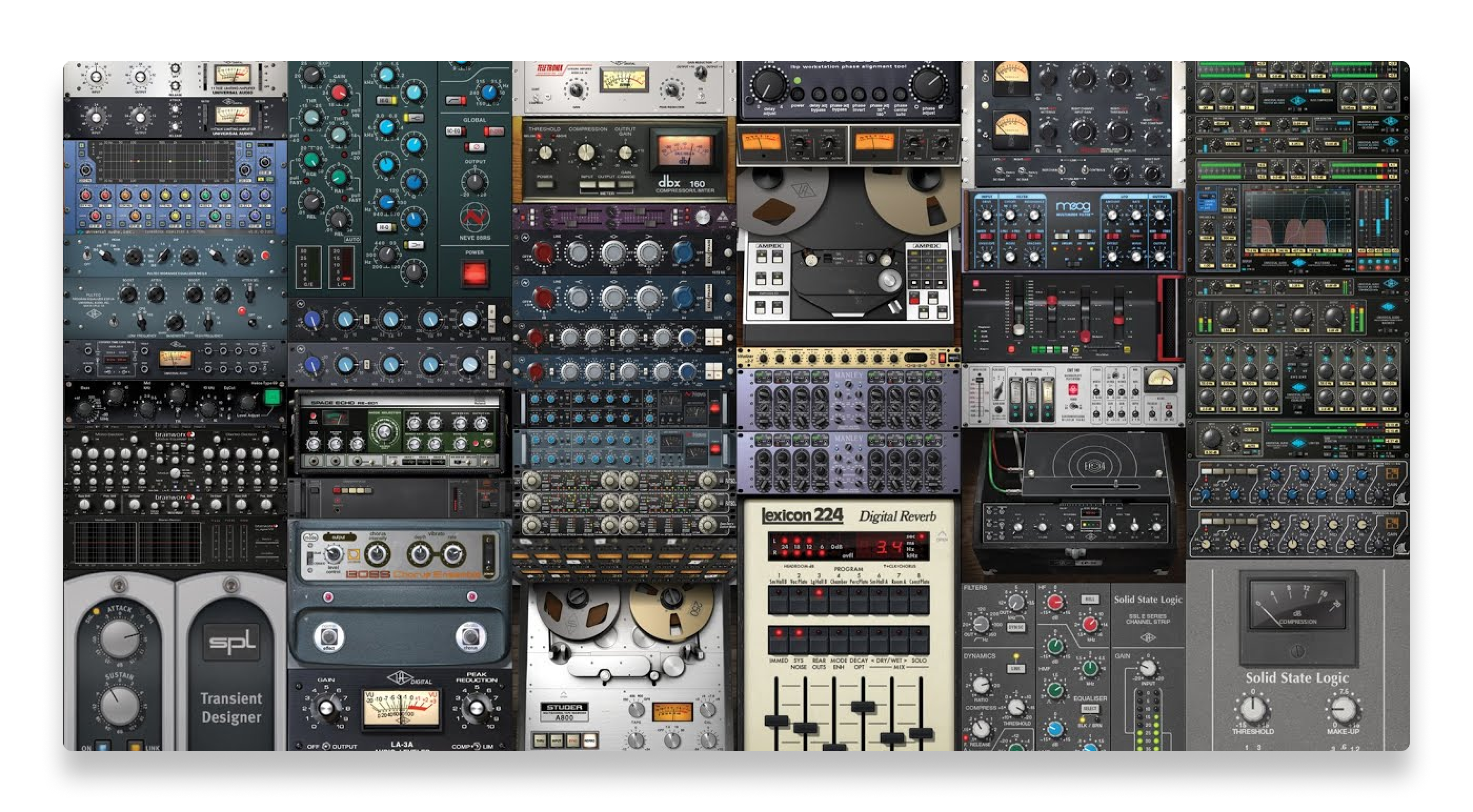Image resolution: width=1473 pixels, height=812 pixels.
Task: Click the Lexicon SYS NOISE button
Action: pyautogui.click(x=798, y=640)
